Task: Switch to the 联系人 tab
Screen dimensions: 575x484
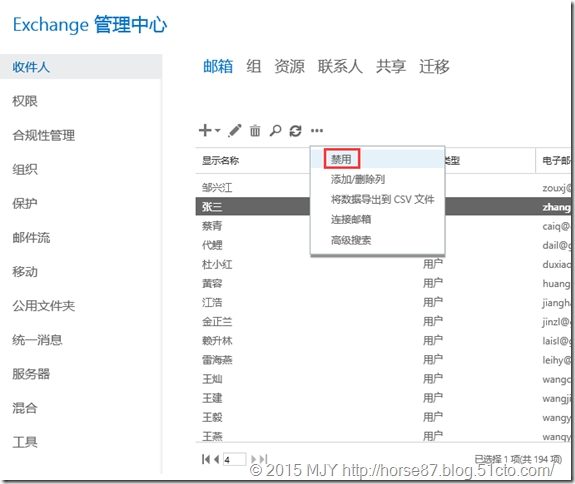Action: coord(340,67)
